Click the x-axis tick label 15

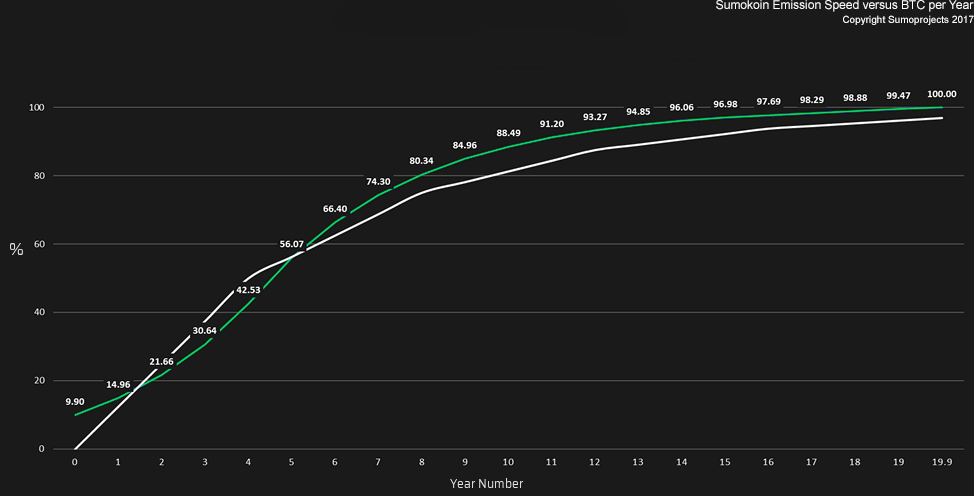point(725,462)
